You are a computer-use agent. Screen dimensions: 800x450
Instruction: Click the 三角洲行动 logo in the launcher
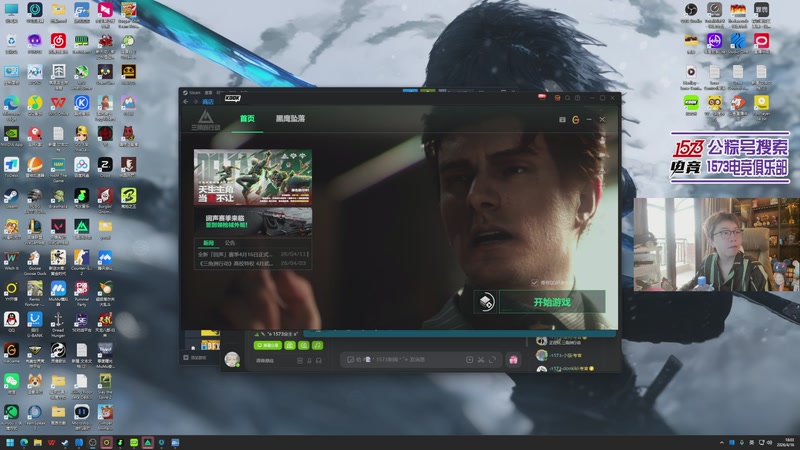click(x=206, y=120)
